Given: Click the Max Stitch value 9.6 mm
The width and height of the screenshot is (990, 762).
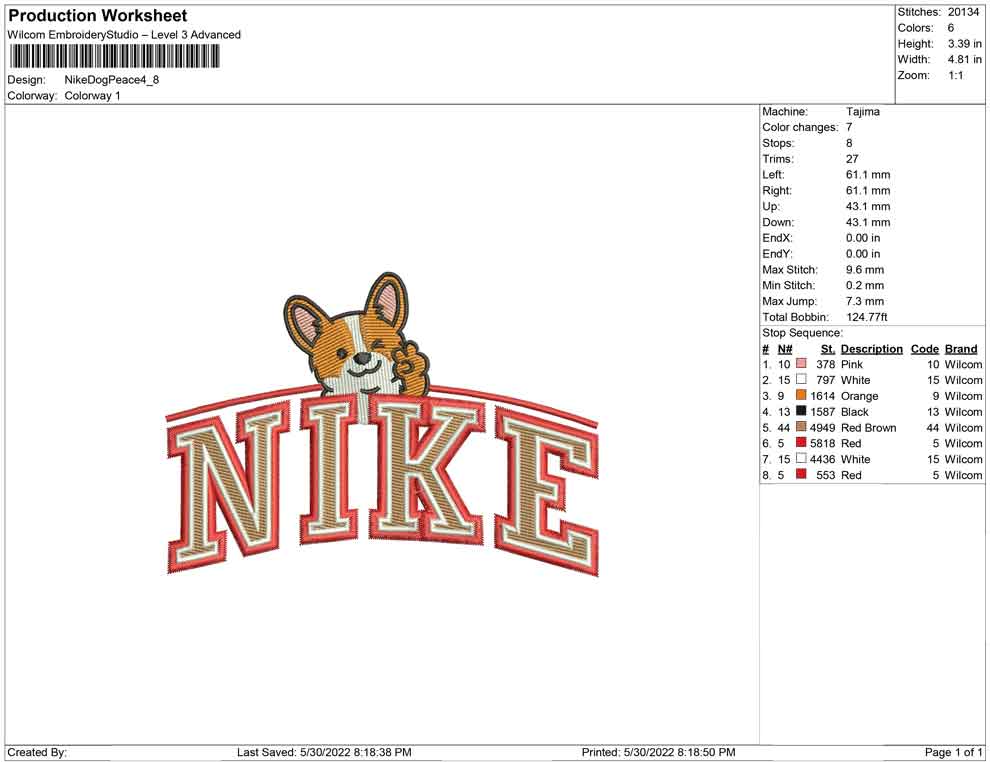Looking at the screenshot, I should click(865, 270).
